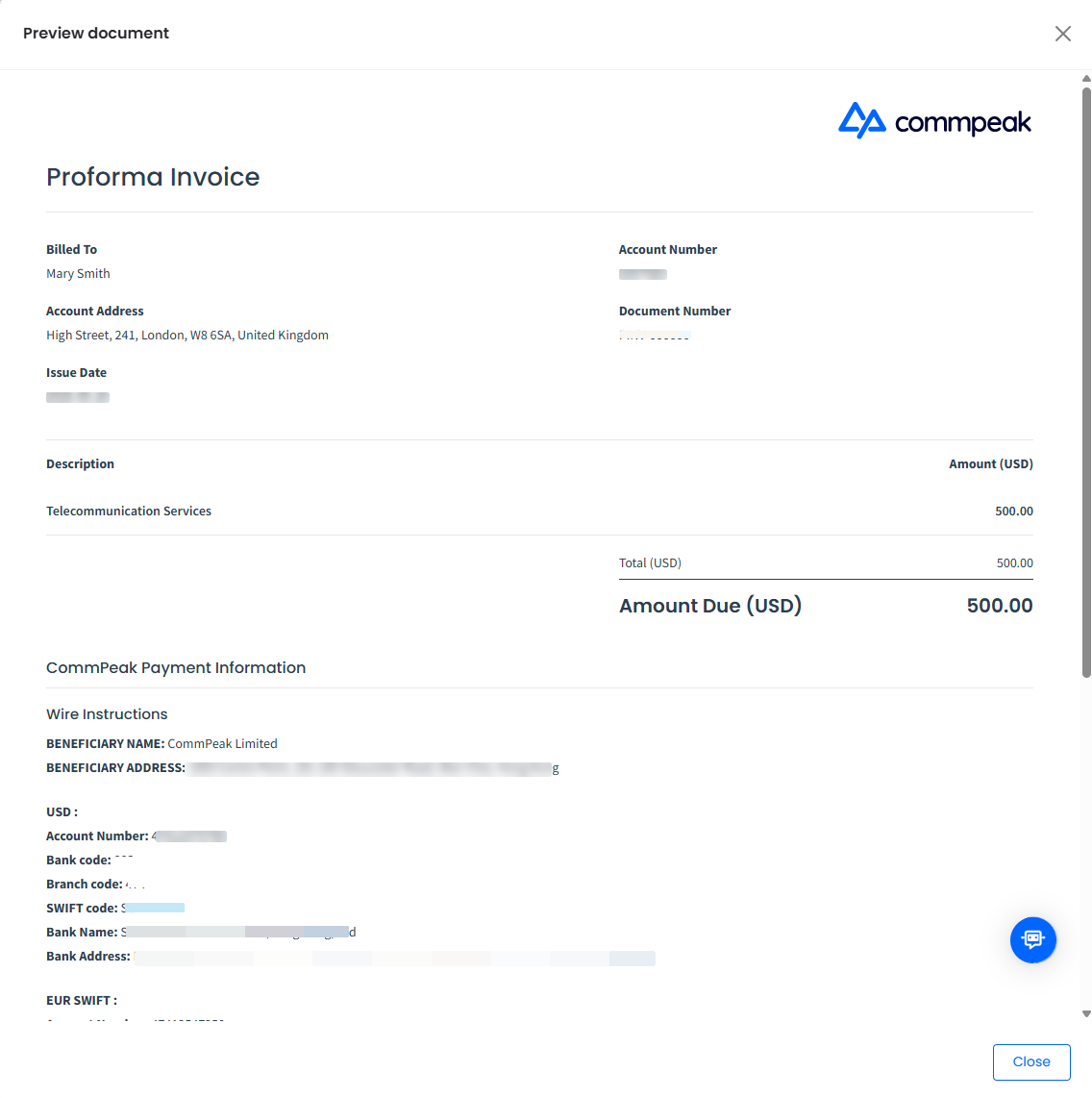The width and height of the screenshot is (1092, 1098).
Task: Click the Bank Address label
Action: [88, 957]
